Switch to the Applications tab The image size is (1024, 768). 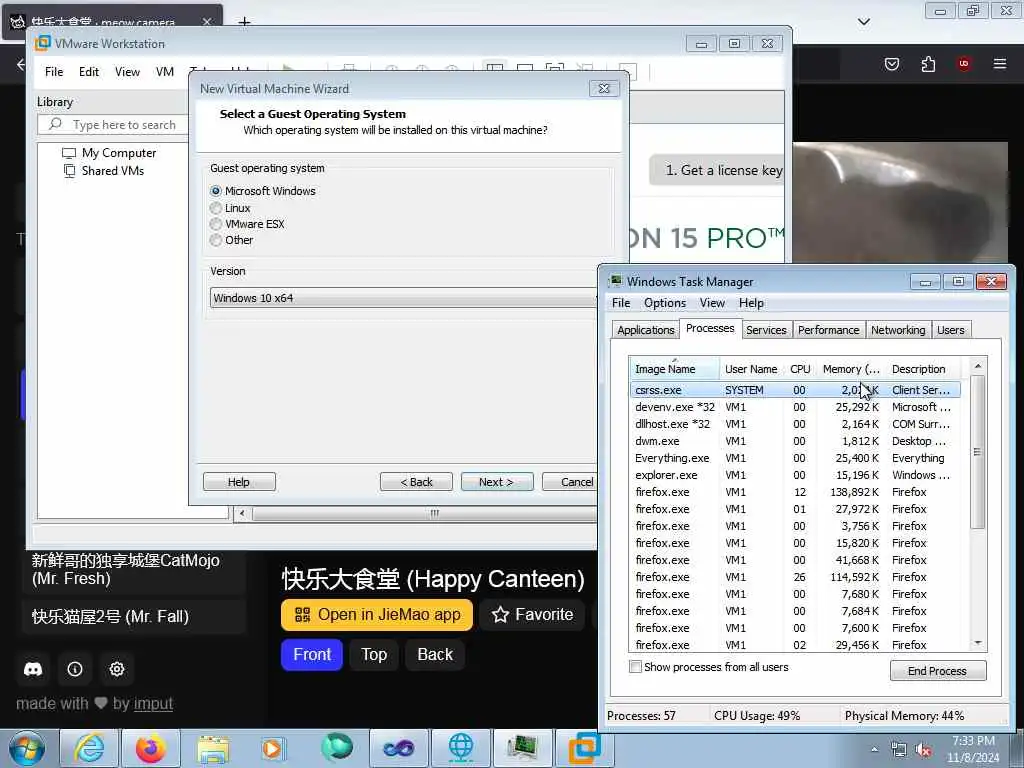pyautogui.click(x=645, y=330)
